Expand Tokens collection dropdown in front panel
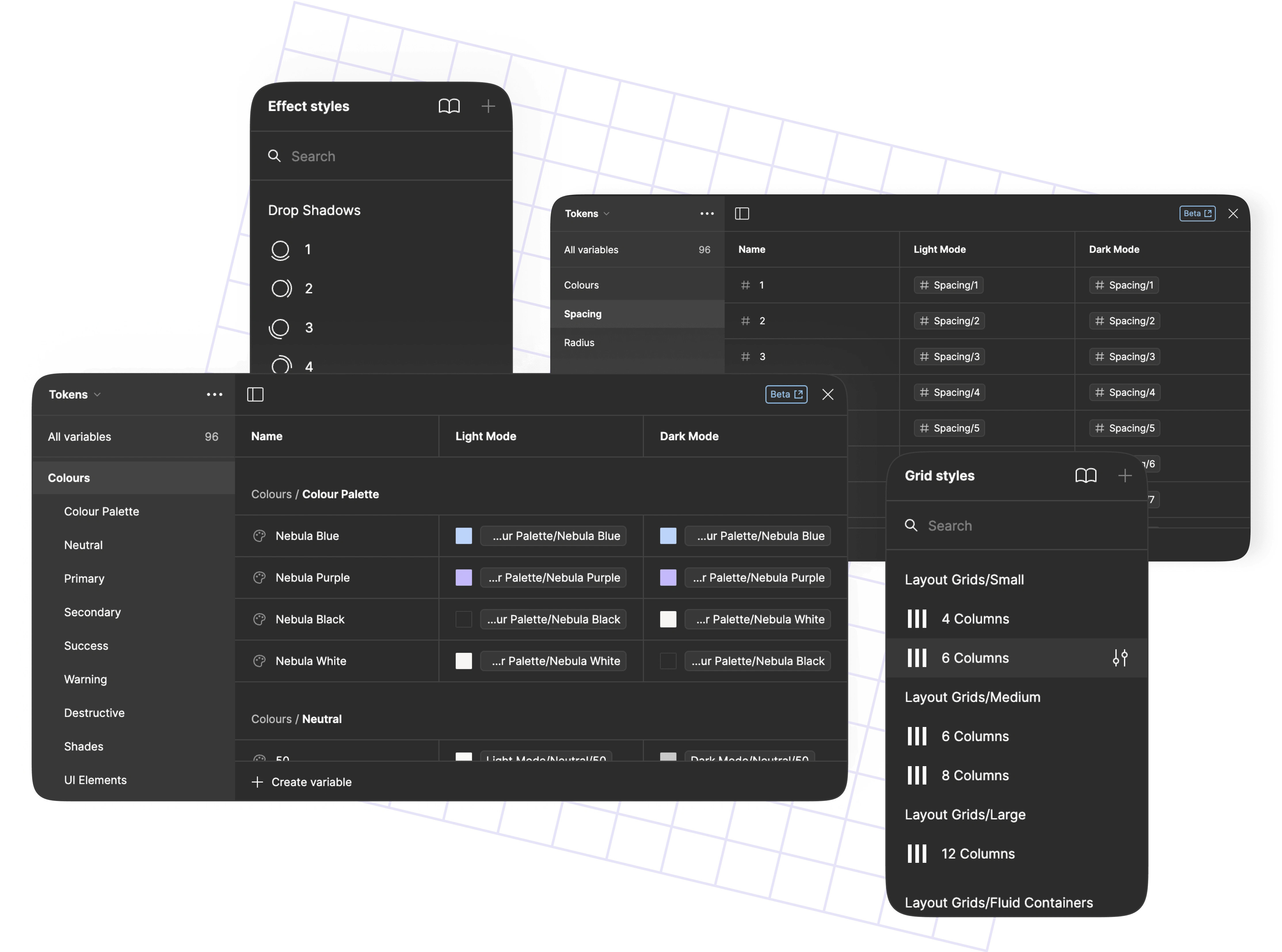The height and width of the screenshot is (952, 1282). coord(75,394)
